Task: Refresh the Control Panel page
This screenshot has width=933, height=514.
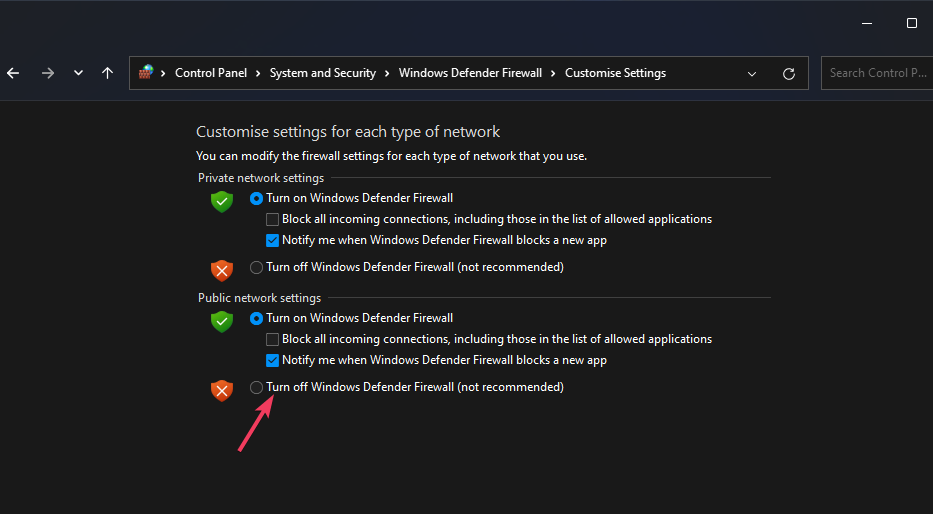Action: pos(789,73)
